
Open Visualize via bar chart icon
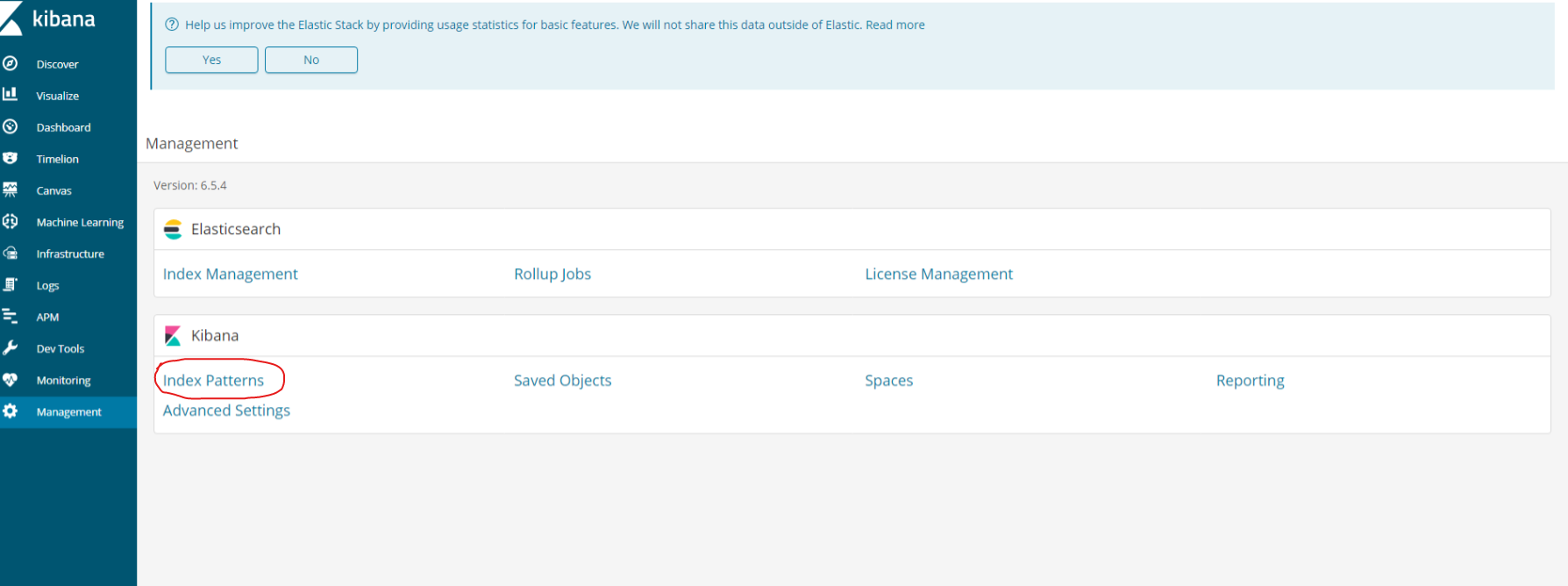click(x=11, y=94)
